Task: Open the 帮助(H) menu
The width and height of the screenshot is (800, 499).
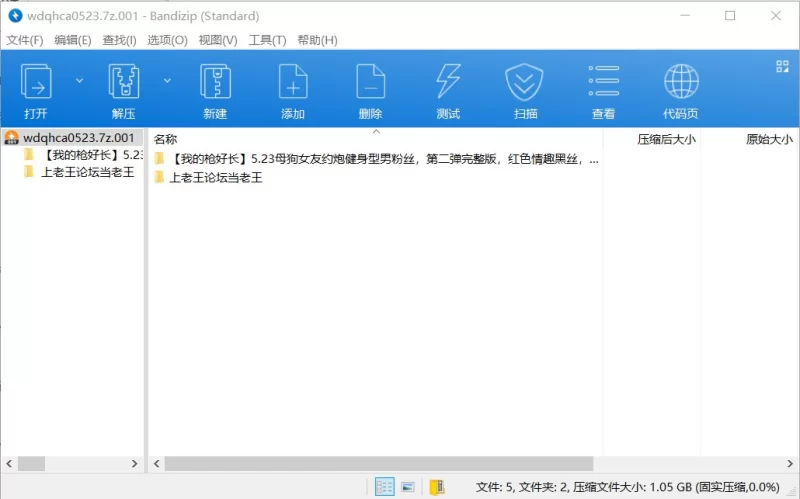Action: pyautogui.click(x=317, y=40)
